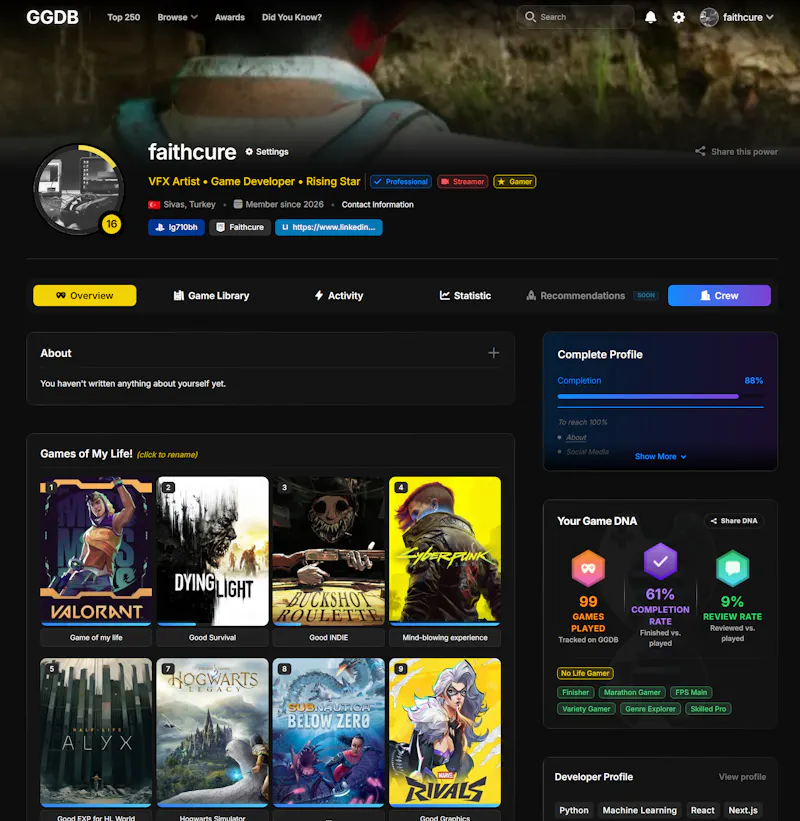The height and width of the screenshot is (821, 800).
Task: Click the Gamer badge
Action: [x=515, y=182]
